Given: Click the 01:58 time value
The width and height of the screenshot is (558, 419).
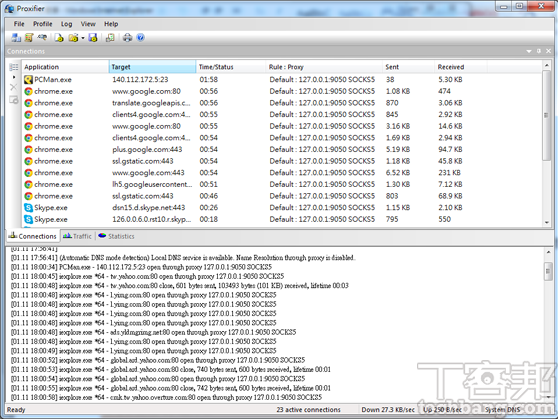Looking at the screenshot, I should (209, 79).
